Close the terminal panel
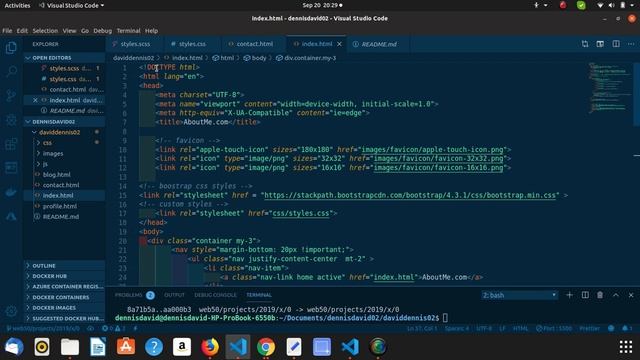This screenshot has height=360, width=640. coord(631,295)
